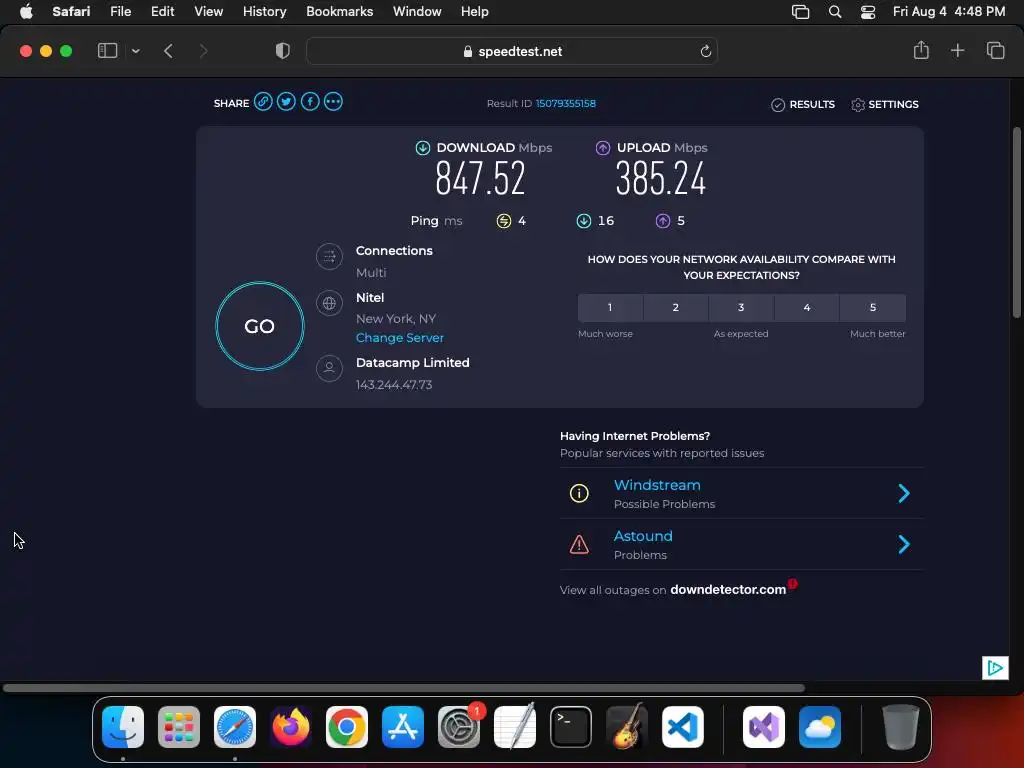Go back in Safari history

(168, 51)
